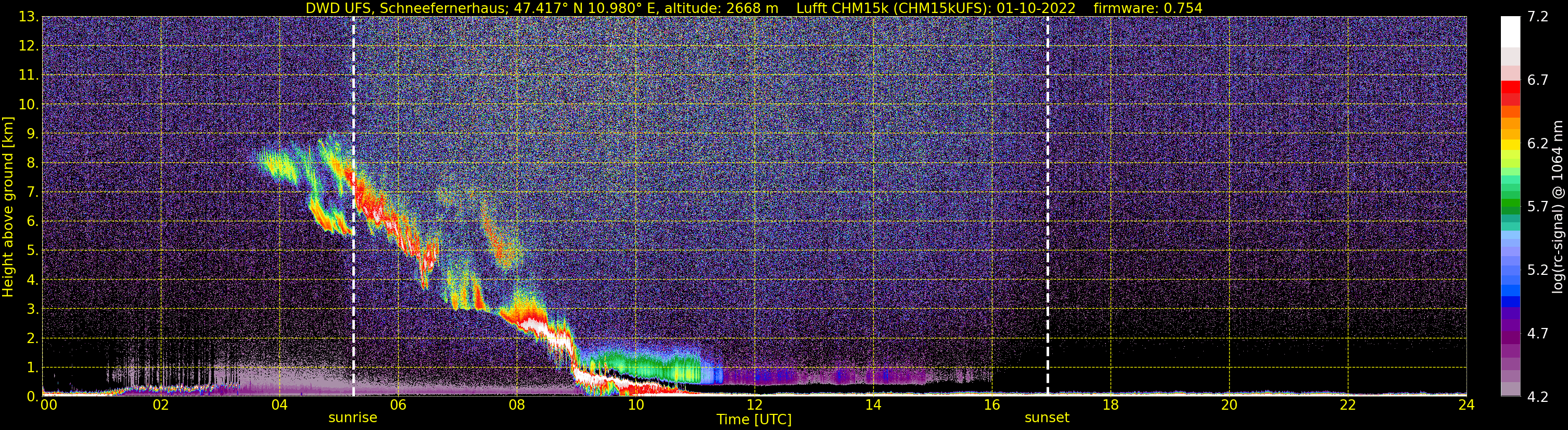
Task: Click the height axis tick '9.'
Action: (x=33, y=134)
